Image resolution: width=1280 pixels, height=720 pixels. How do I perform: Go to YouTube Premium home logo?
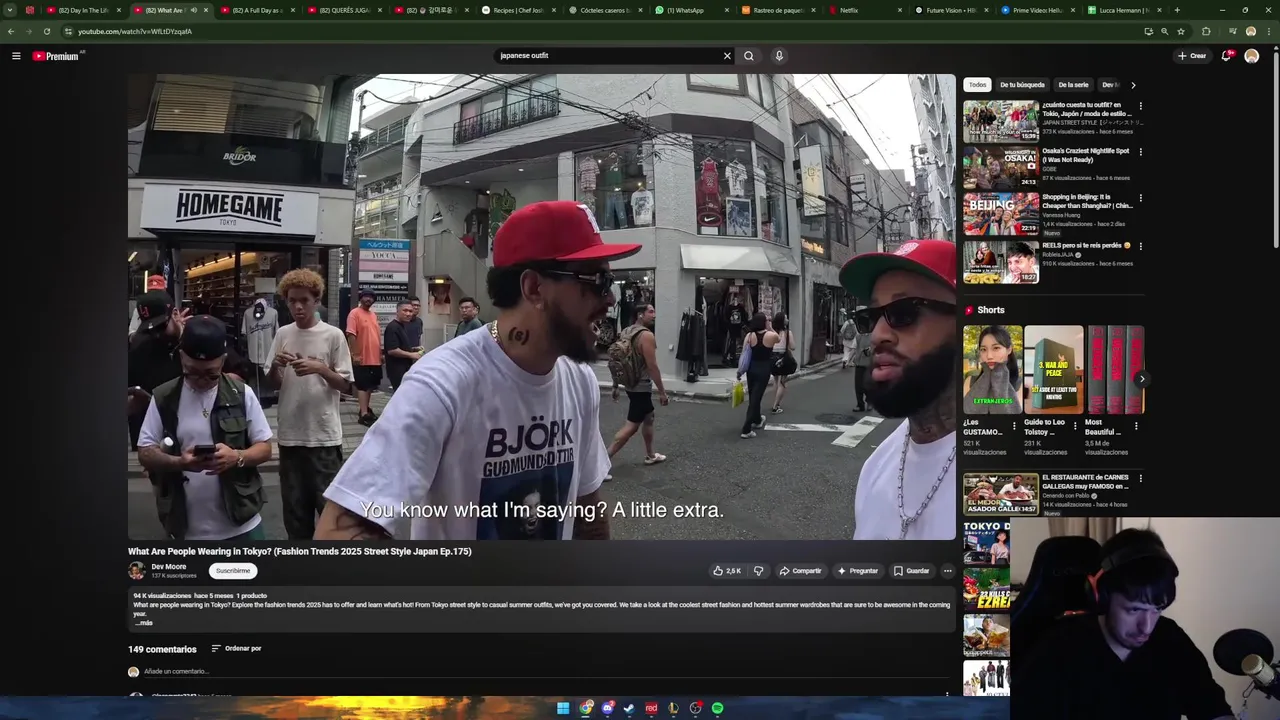tap(57, 56)
